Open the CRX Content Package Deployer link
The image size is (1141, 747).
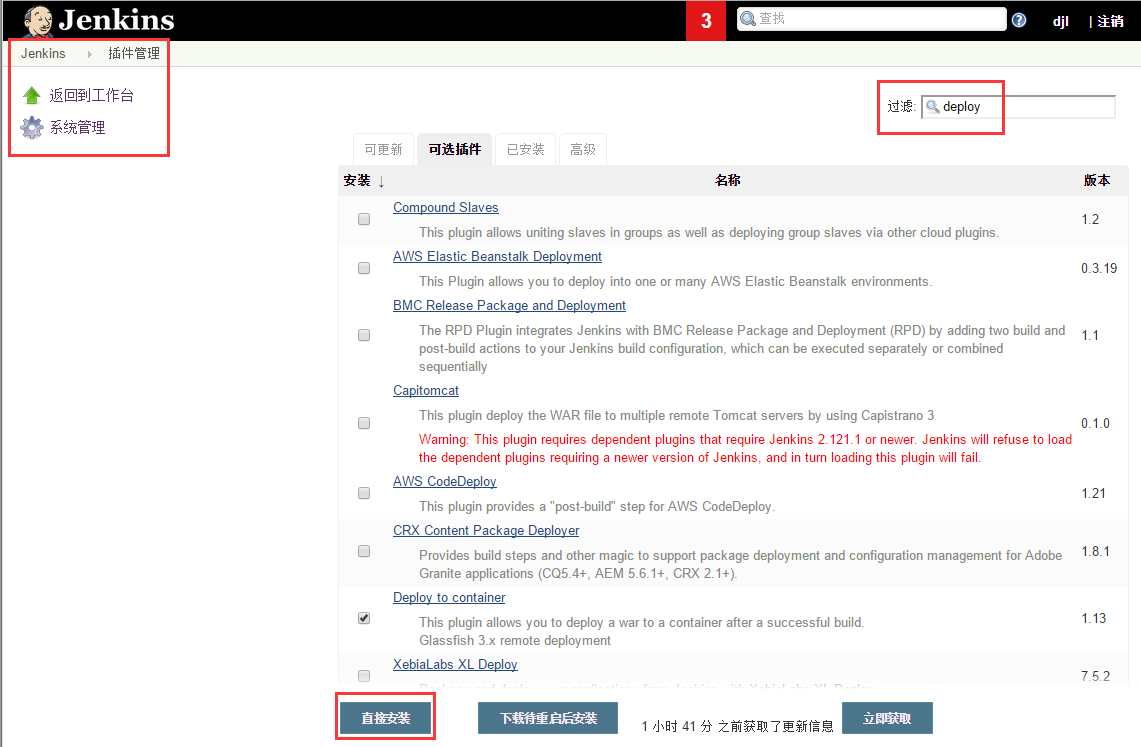(x=486, y=530)
